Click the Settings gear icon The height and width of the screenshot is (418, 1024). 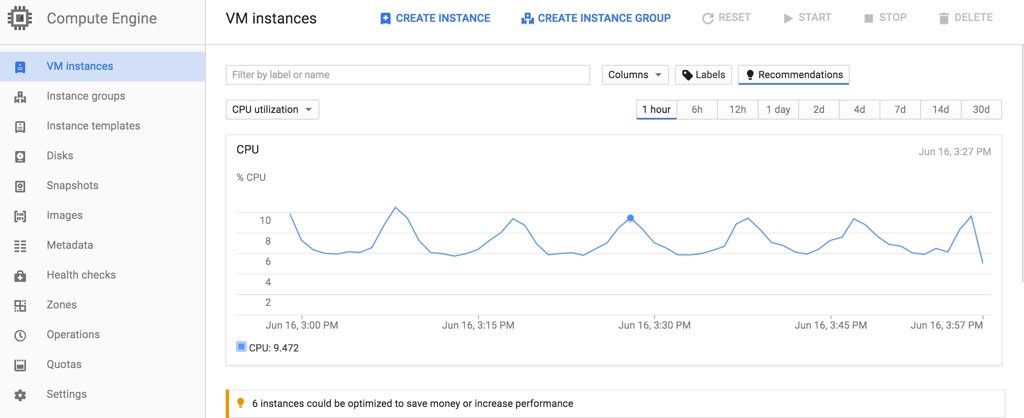point(20,394)
